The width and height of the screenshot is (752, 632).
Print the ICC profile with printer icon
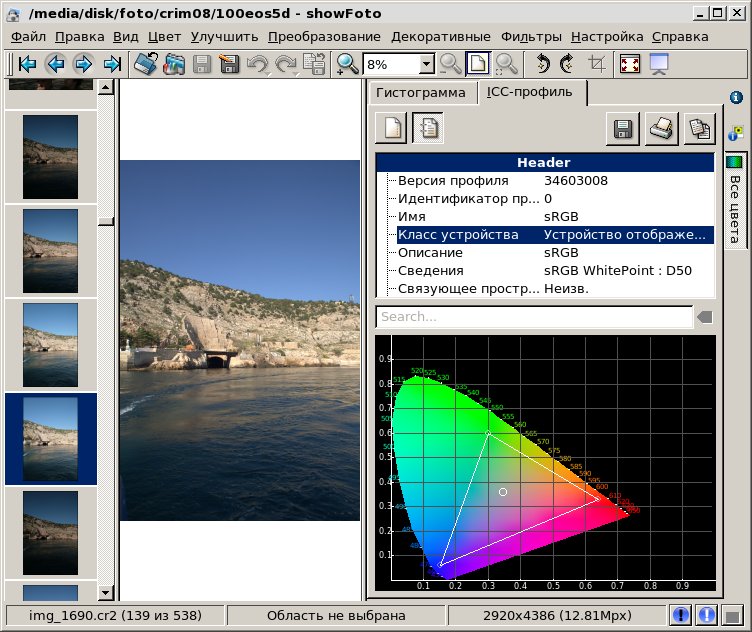point(661,128)
